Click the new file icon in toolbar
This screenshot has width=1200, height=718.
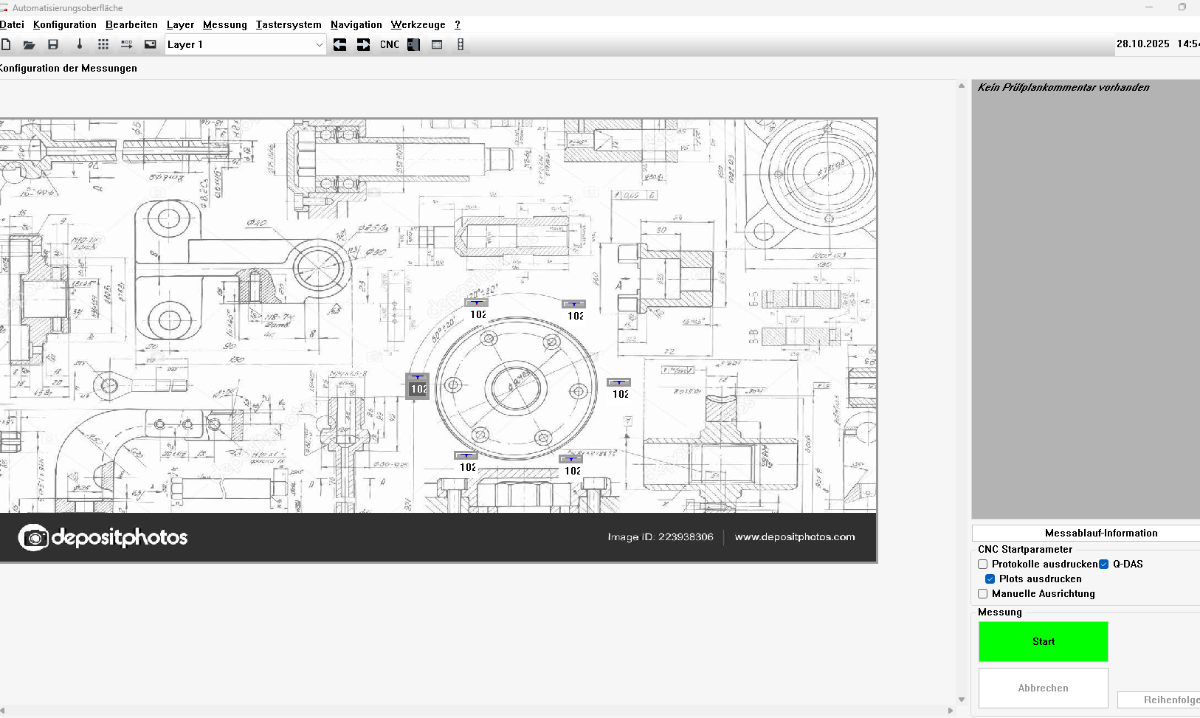pyautogui.click(x=6, y=44)
